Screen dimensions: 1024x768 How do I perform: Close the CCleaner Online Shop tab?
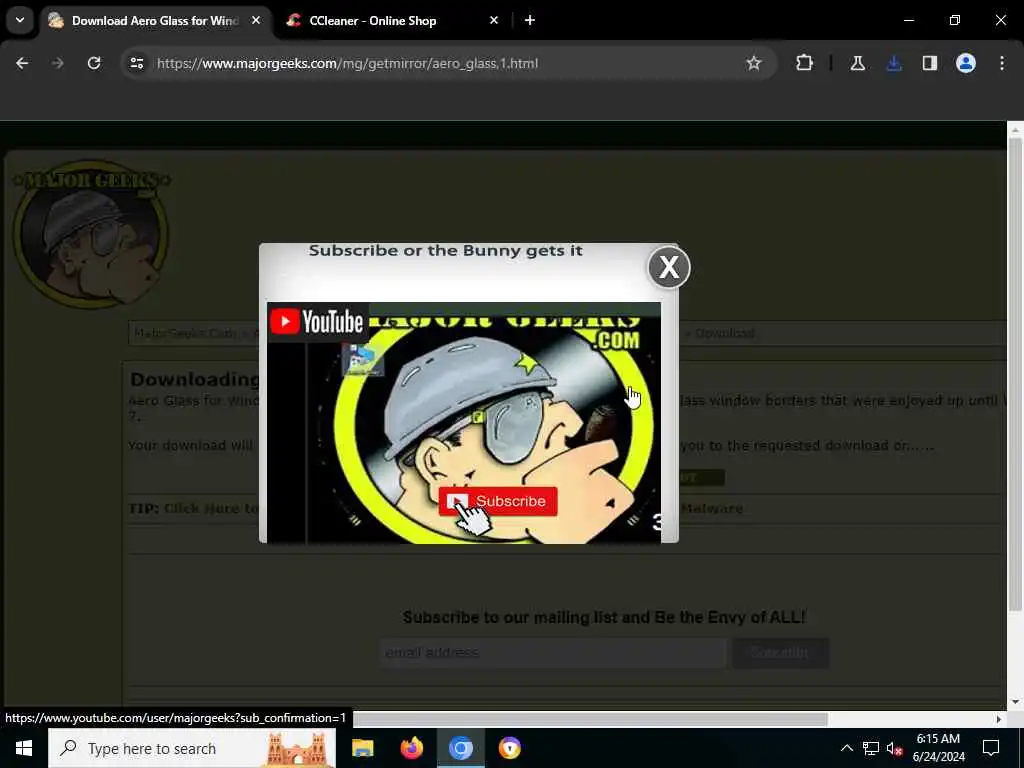pyautogui.click(x=494, y=20)
